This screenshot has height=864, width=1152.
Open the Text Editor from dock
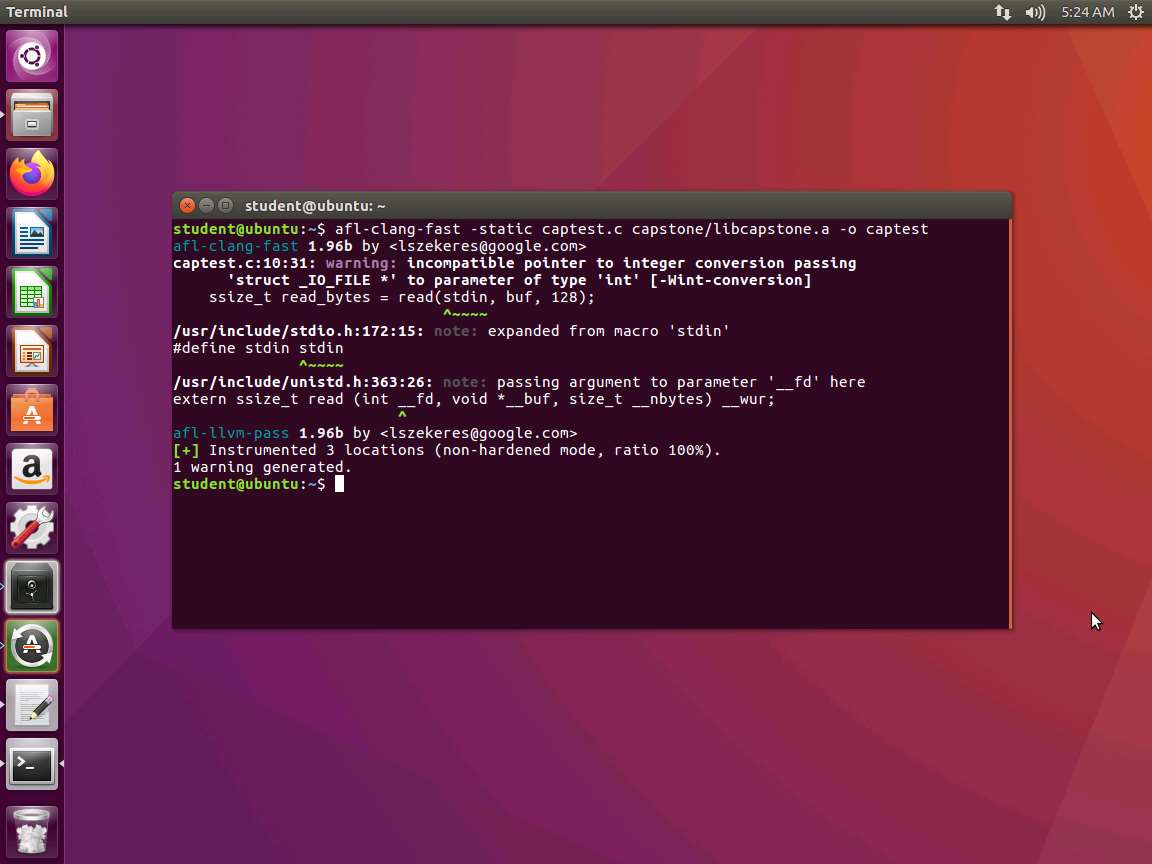(x=32, y=706)
